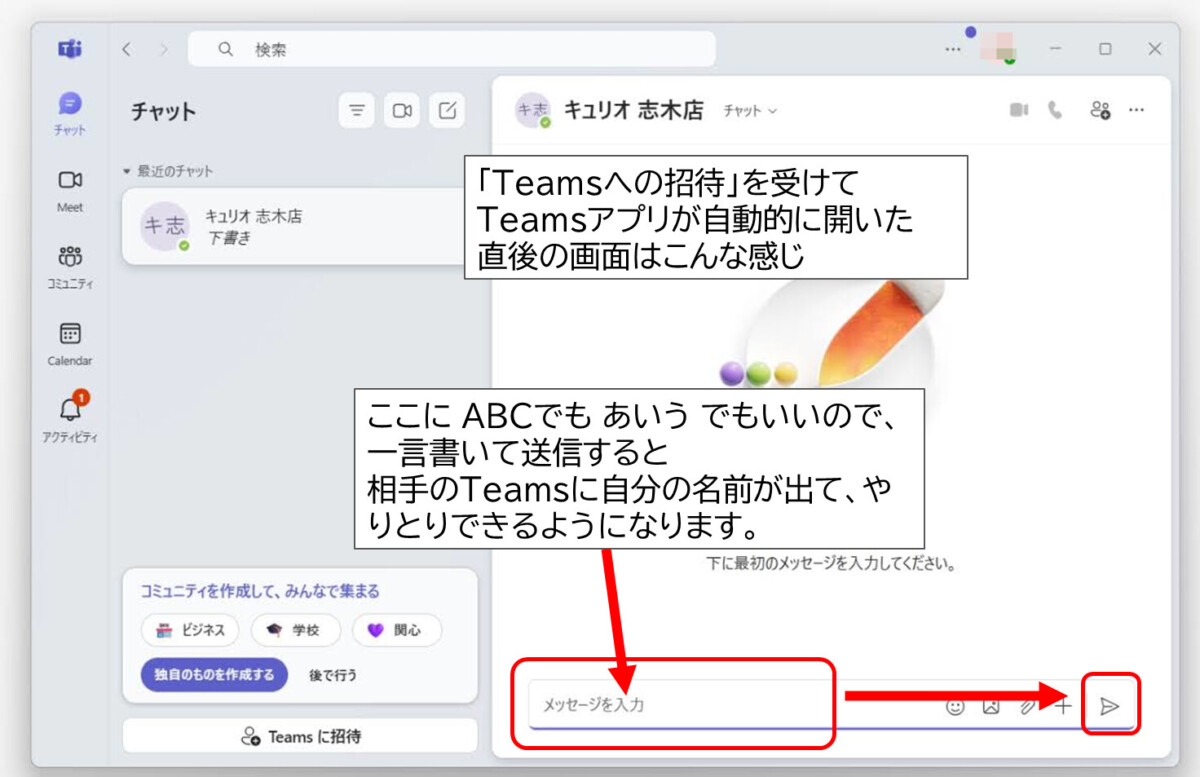Viewport: 1200px width, 777px height.
Task: Open Activity (アクティビティ) bell icon
Action: pos(70,419)
